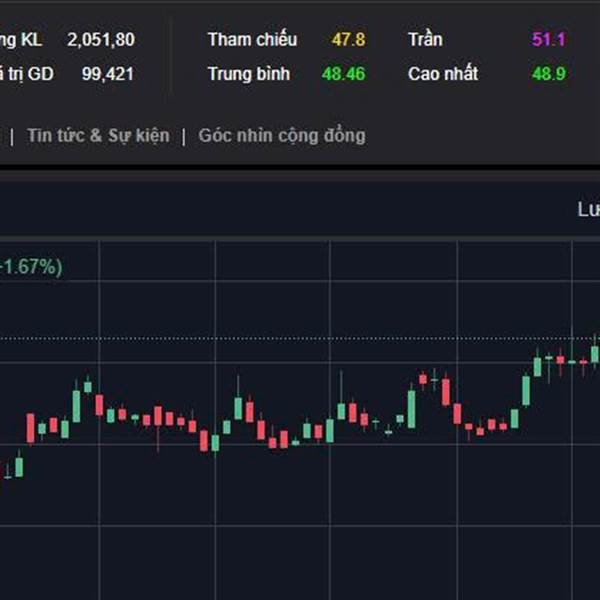Select the Tham chiếu value 47.8
Viewport: 600px width, 600px height.
[348, 39]
